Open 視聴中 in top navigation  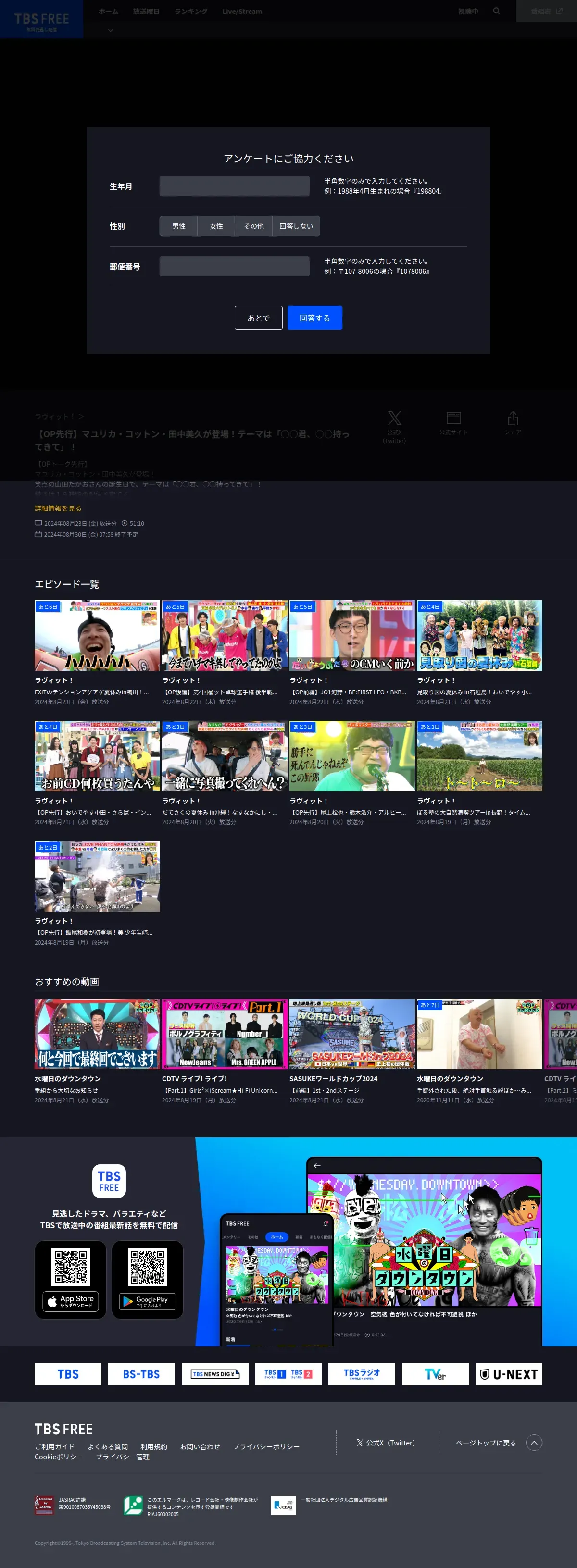click(468, 12)
